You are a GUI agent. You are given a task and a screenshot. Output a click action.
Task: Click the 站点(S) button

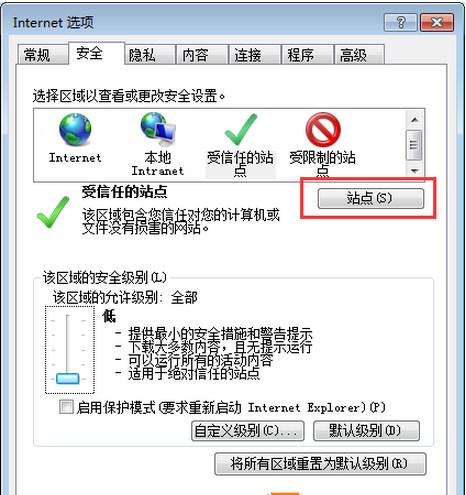coord(371,199)
